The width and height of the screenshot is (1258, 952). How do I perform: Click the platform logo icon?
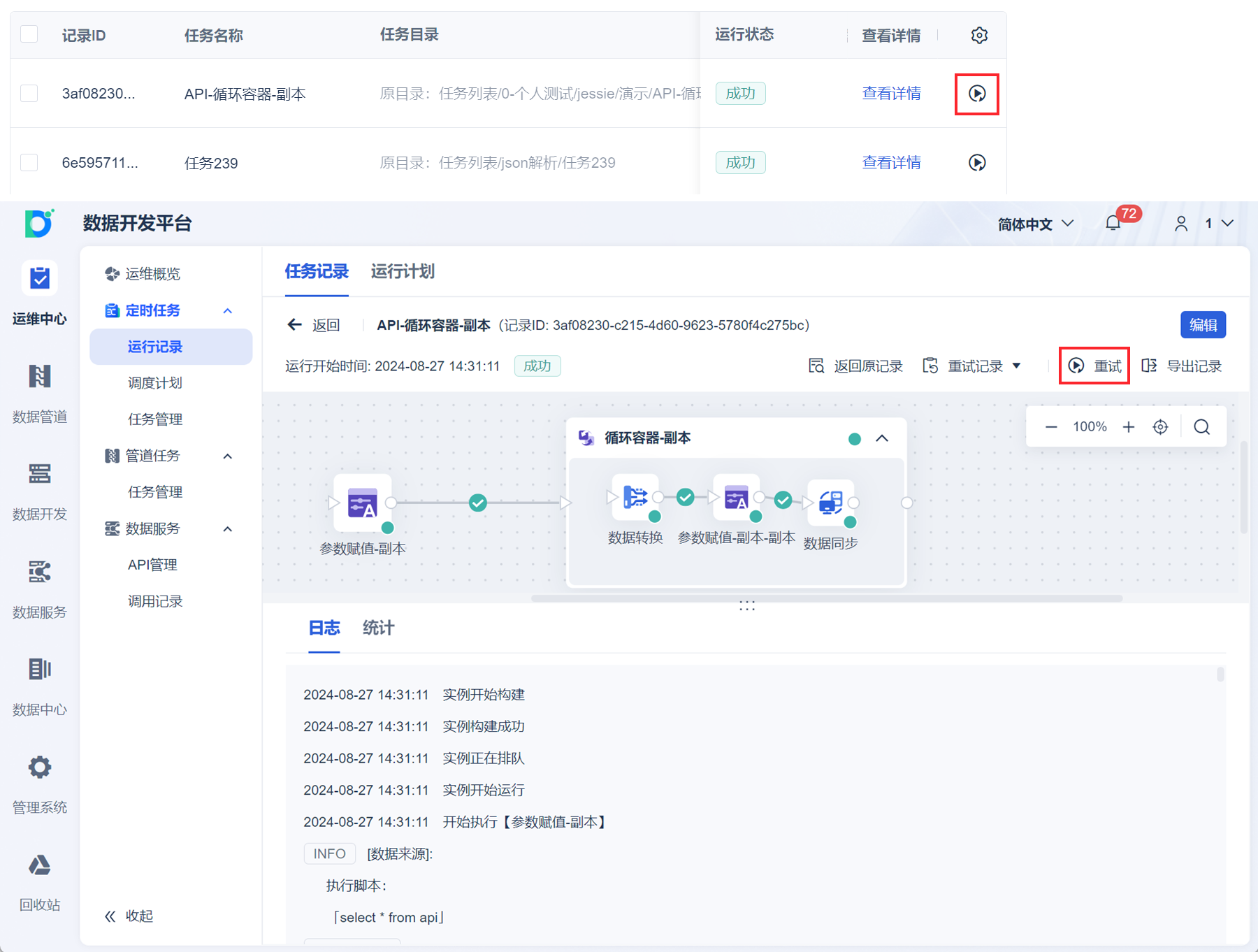point(39,223)
